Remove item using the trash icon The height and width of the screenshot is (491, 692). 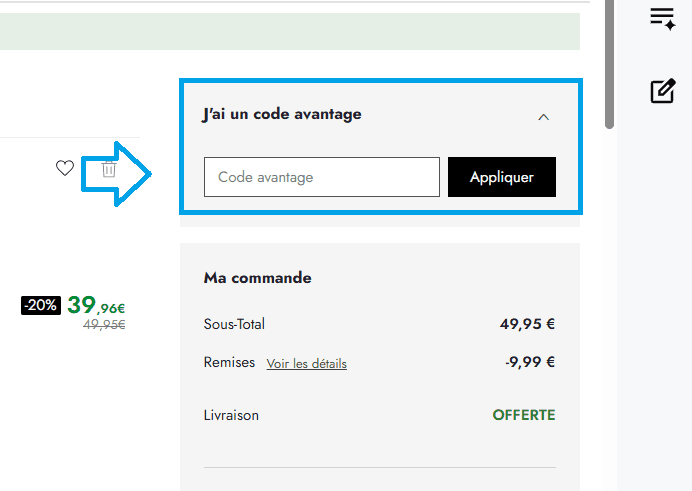[x=109, y=169]
